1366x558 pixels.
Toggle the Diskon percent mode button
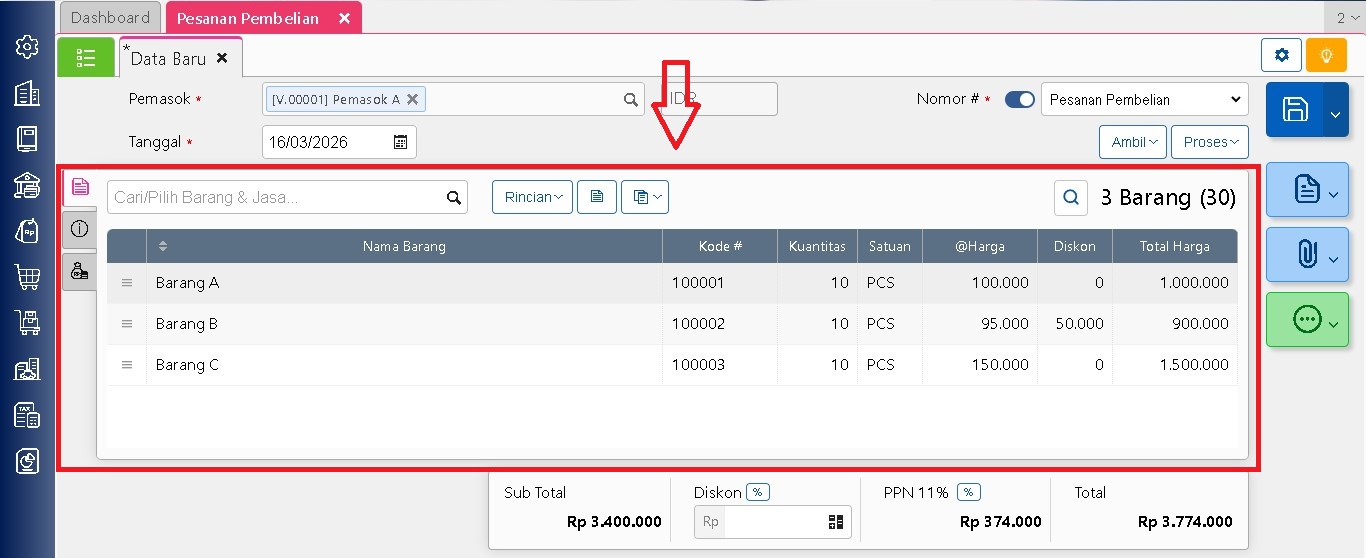click(758, 492)
